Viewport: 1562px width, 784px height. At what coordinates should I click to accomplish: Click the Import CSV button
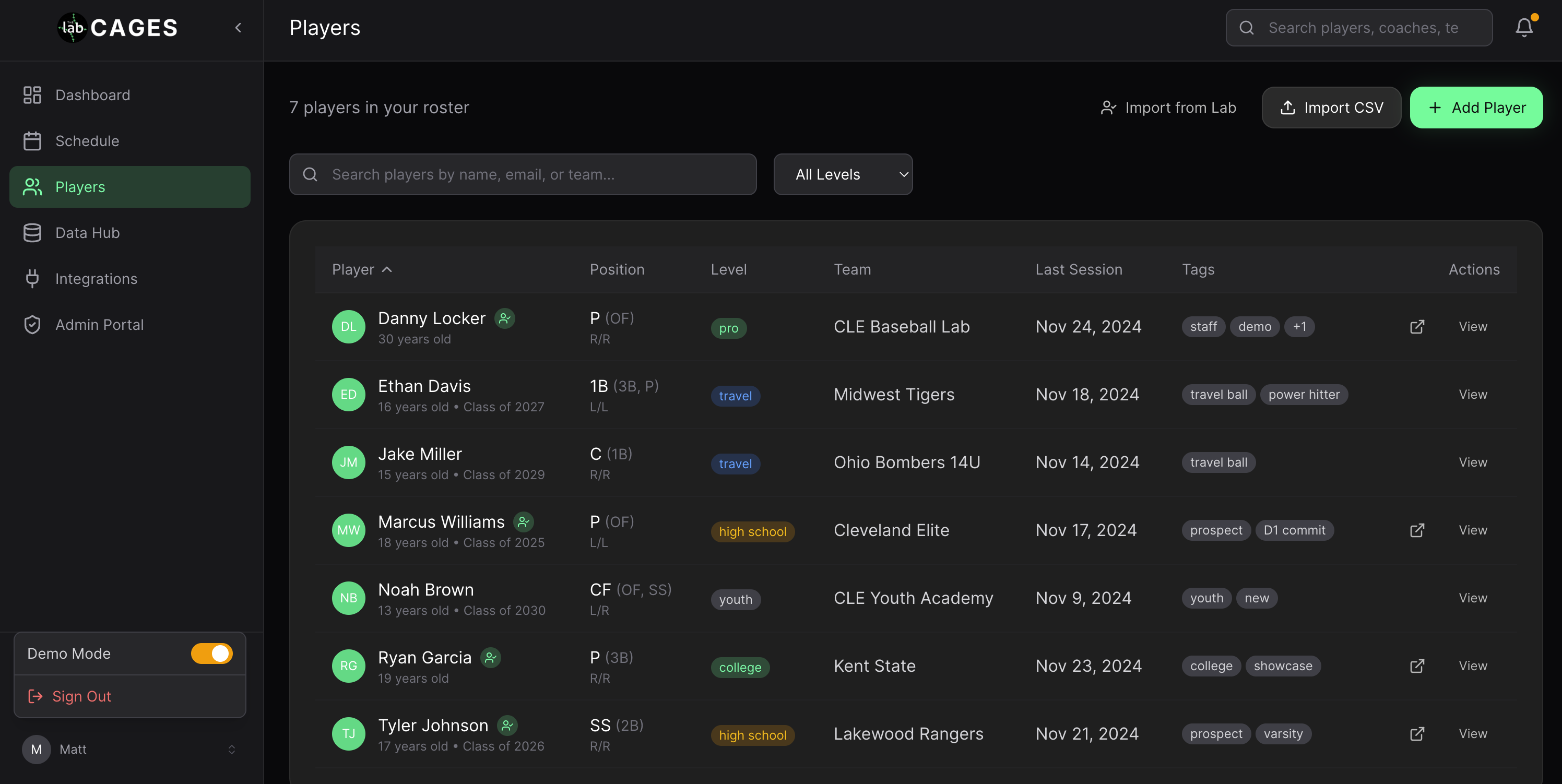click(x=1331, y=108)
